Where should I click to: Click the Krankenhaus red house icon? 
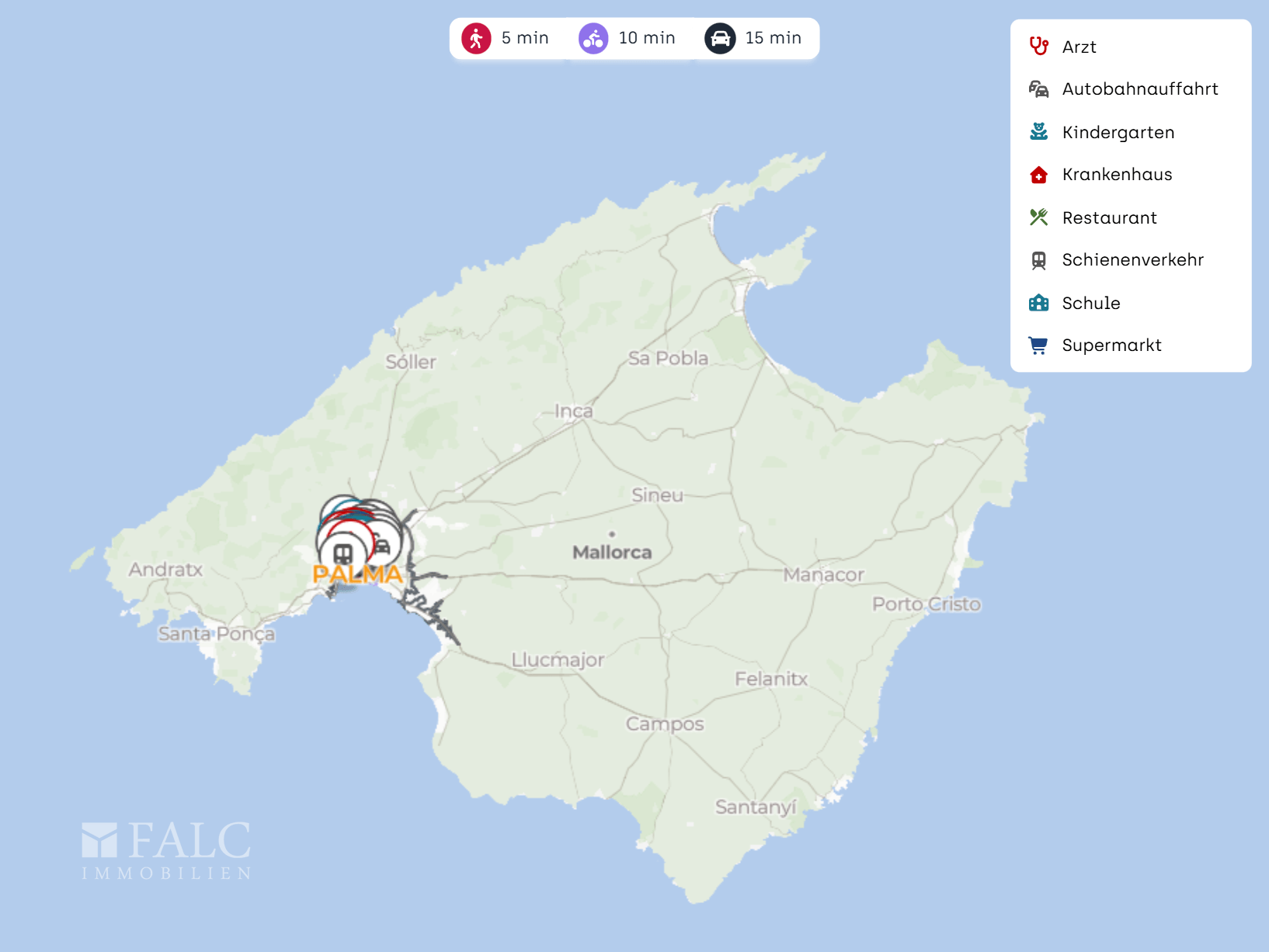(x=1038, y=175)
